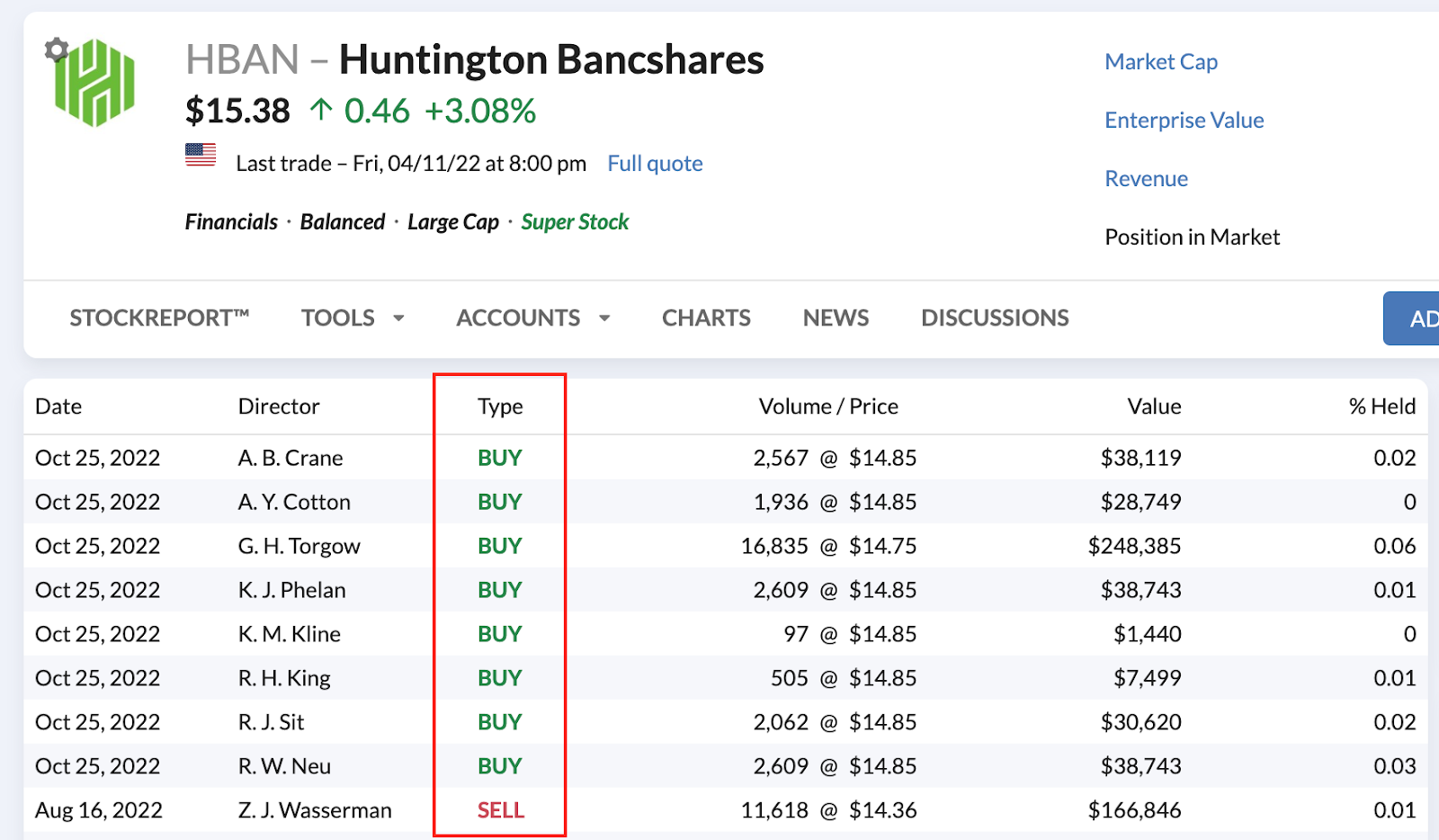Click the Last trade timestamp text

(x=411, y=164)
